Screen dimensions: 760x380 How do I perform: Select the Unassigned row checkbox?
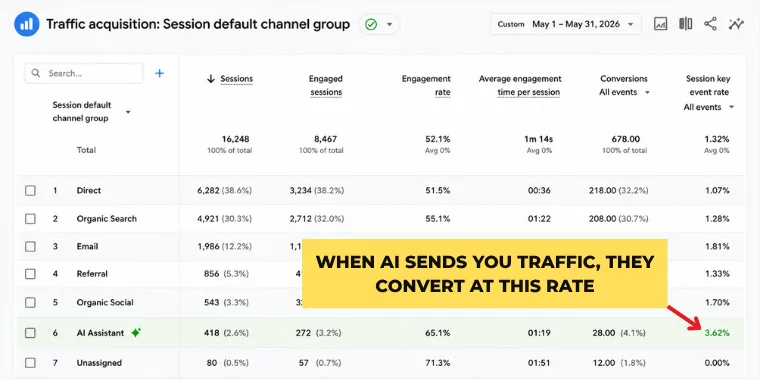point(30,363)
